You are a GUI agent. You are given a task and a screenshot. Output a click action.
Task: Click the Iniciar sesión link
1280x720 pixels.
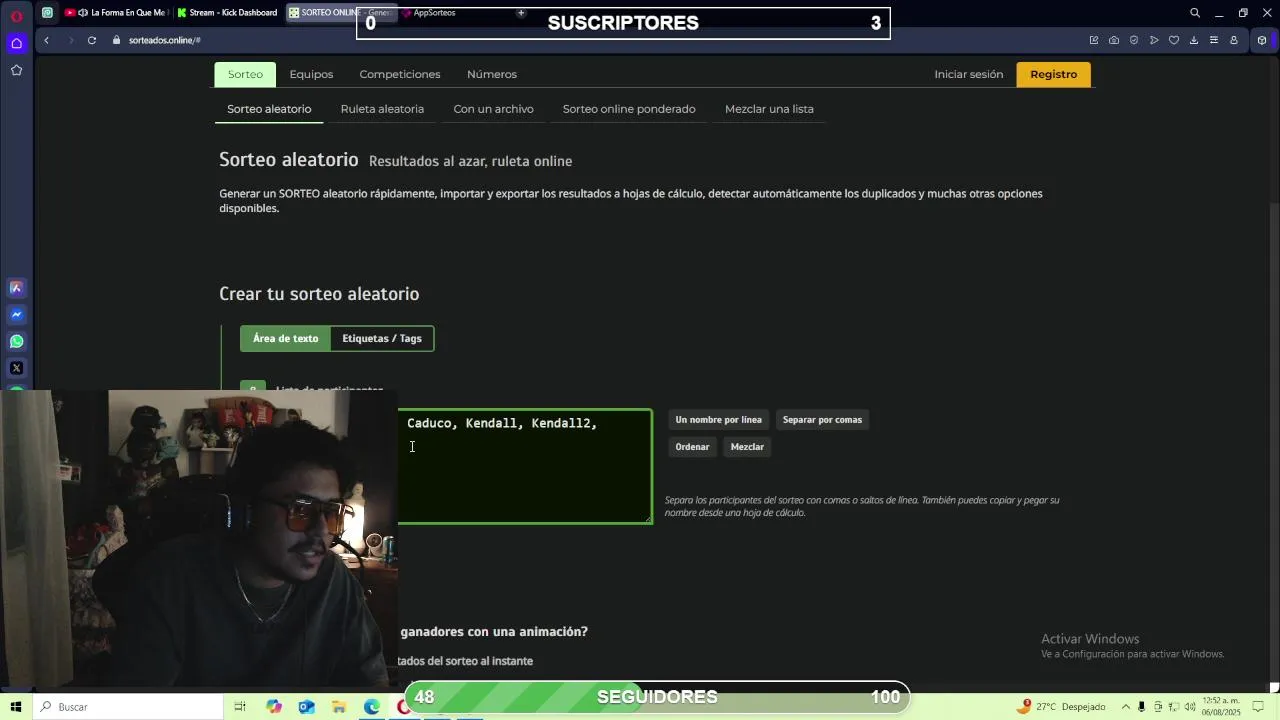[x=968, y=74]
